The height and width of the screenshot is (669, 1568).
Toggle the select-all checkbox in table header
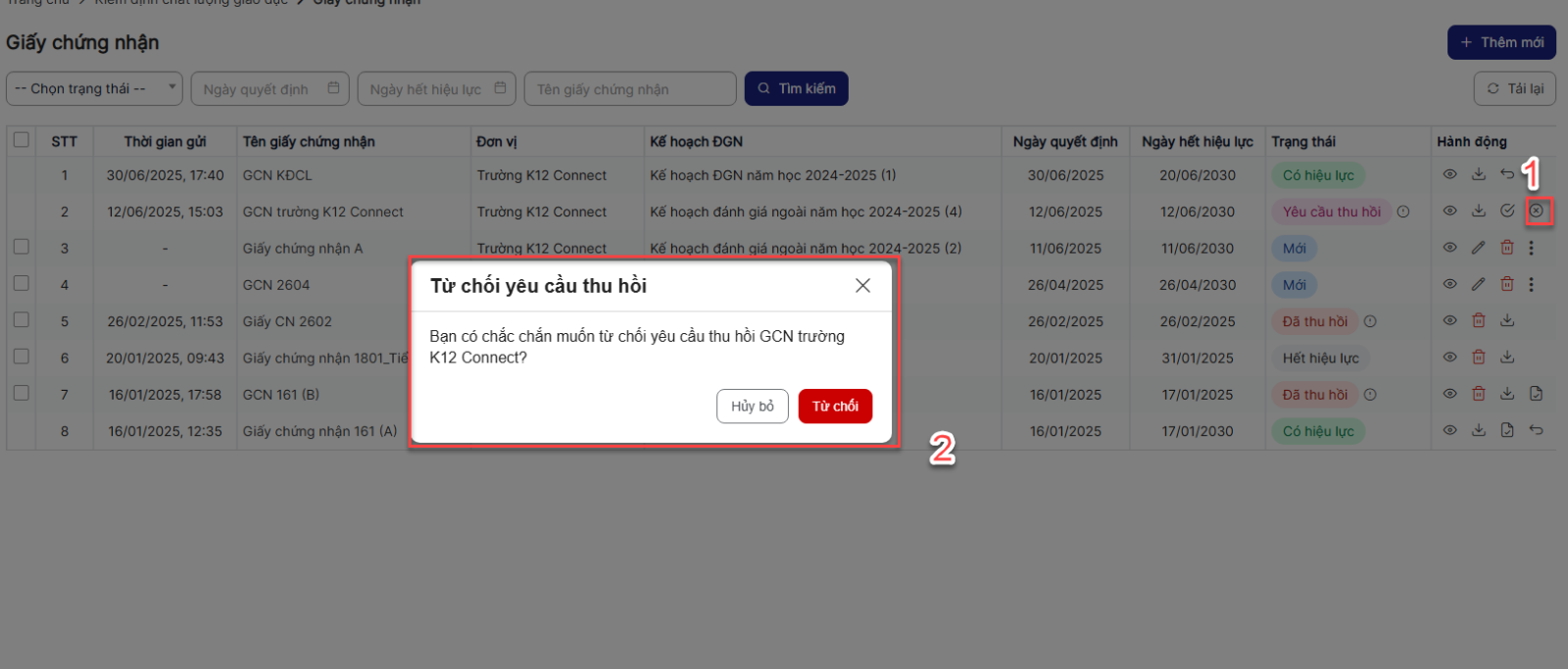(x=21, y=140)
